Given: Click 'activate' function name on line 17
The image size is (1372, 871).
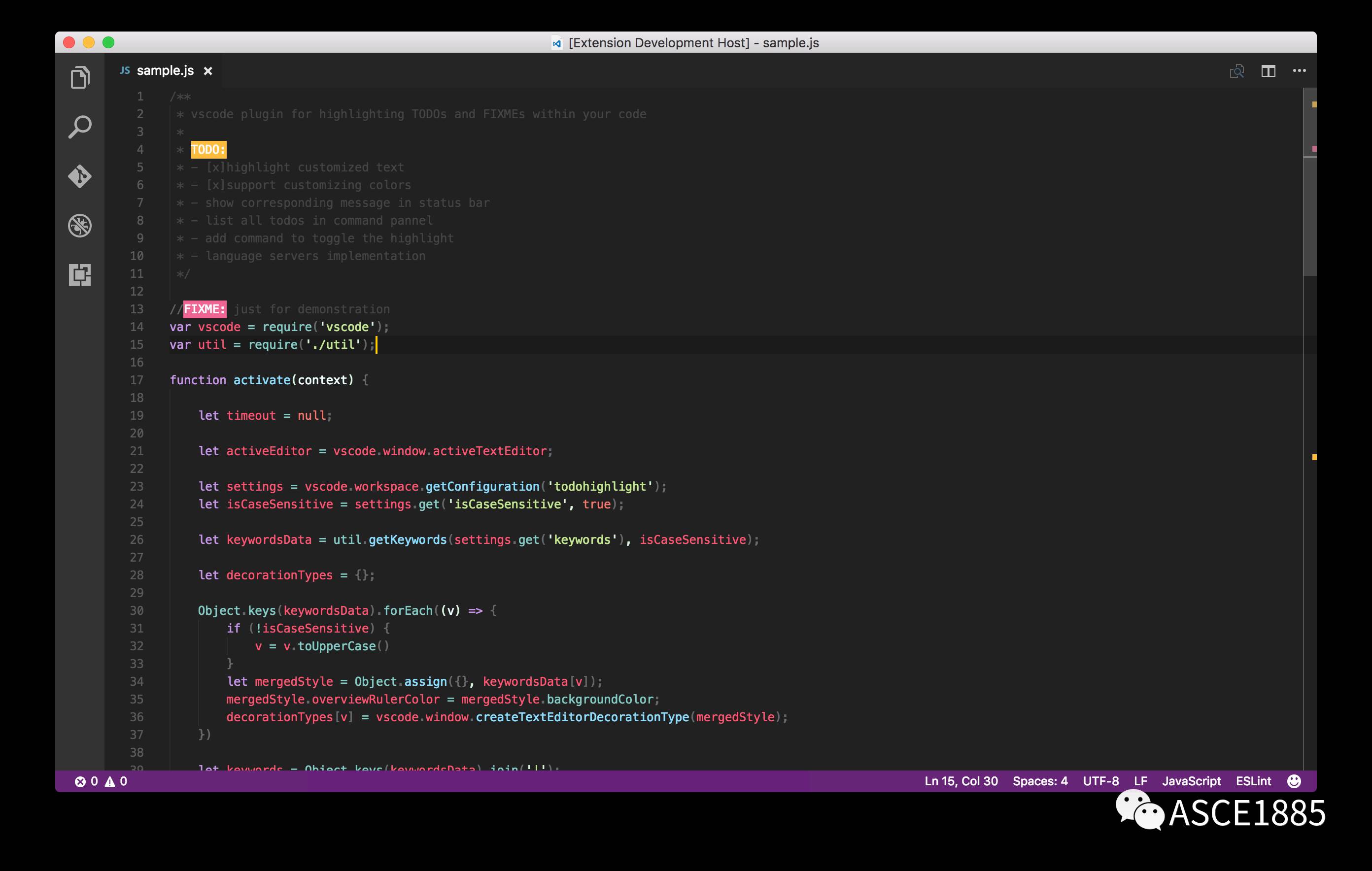Looking at the screenshot, I should [x=262, y=380].
